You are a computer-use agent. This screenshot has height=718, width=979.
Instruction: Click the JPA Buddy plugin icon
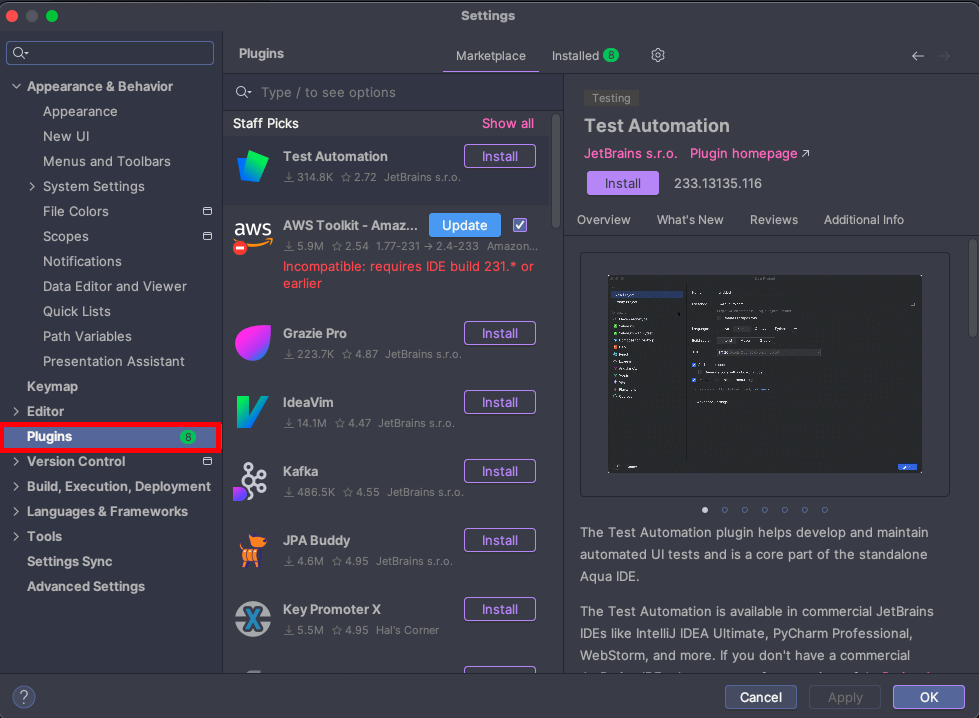(253, 550)
